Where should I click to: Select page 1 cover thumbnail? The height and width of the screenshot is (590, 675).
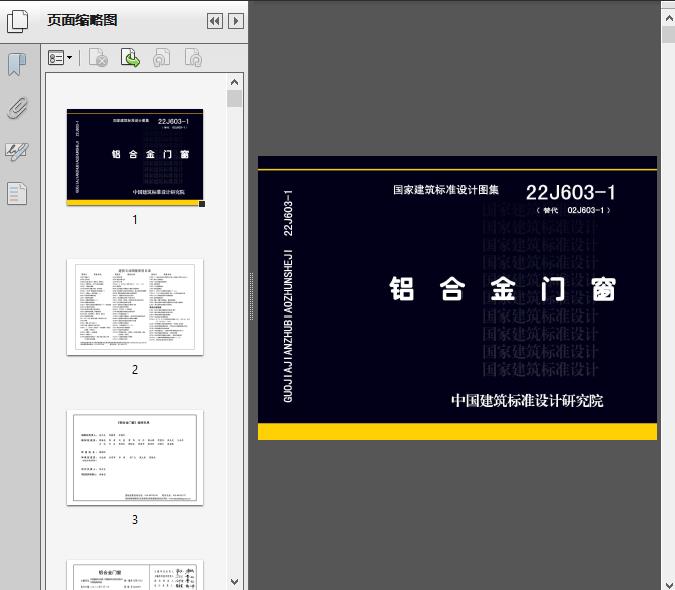point(135,158)
